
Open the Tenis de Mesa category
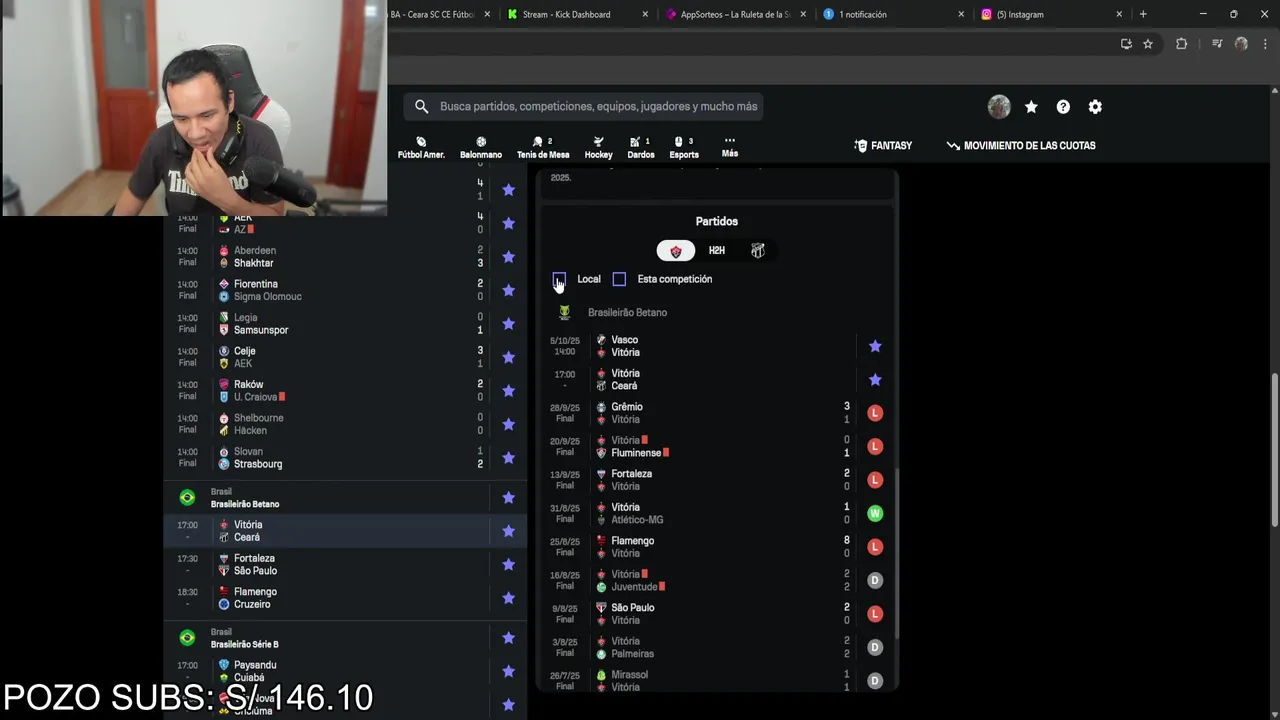click(x=543, y=147)
